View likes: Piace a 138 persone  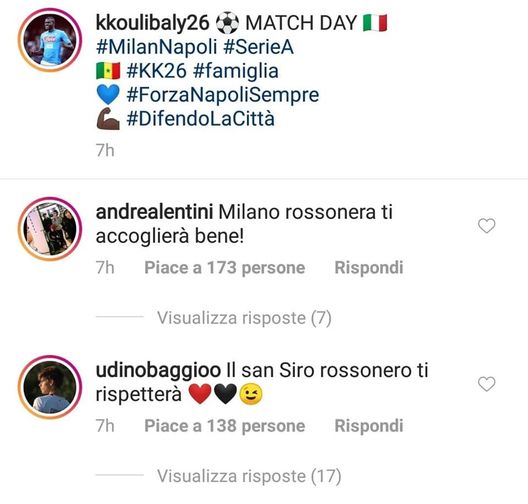pos(225,426)
